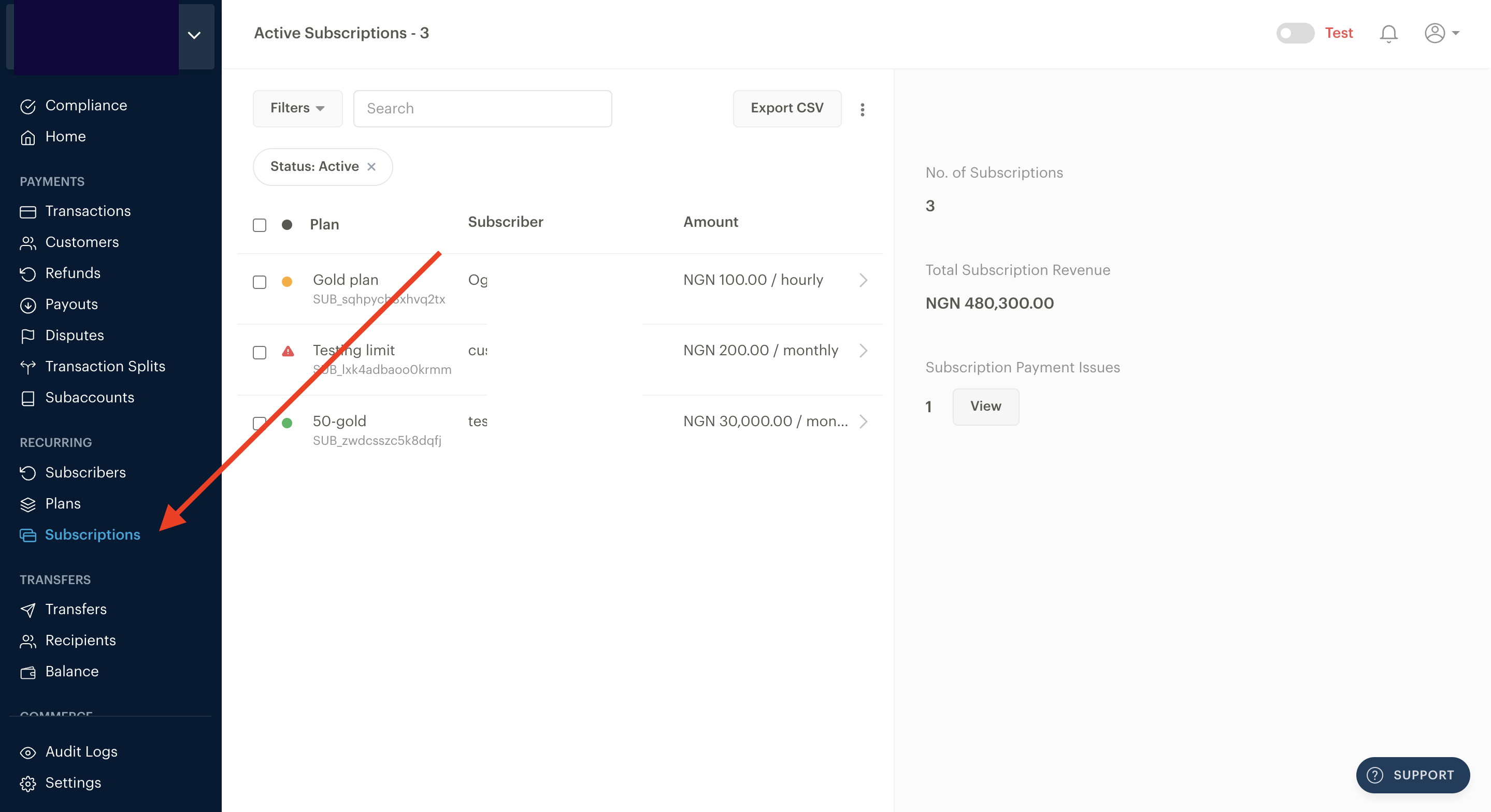Click the Compliance sidebar icon

(29, 104)
